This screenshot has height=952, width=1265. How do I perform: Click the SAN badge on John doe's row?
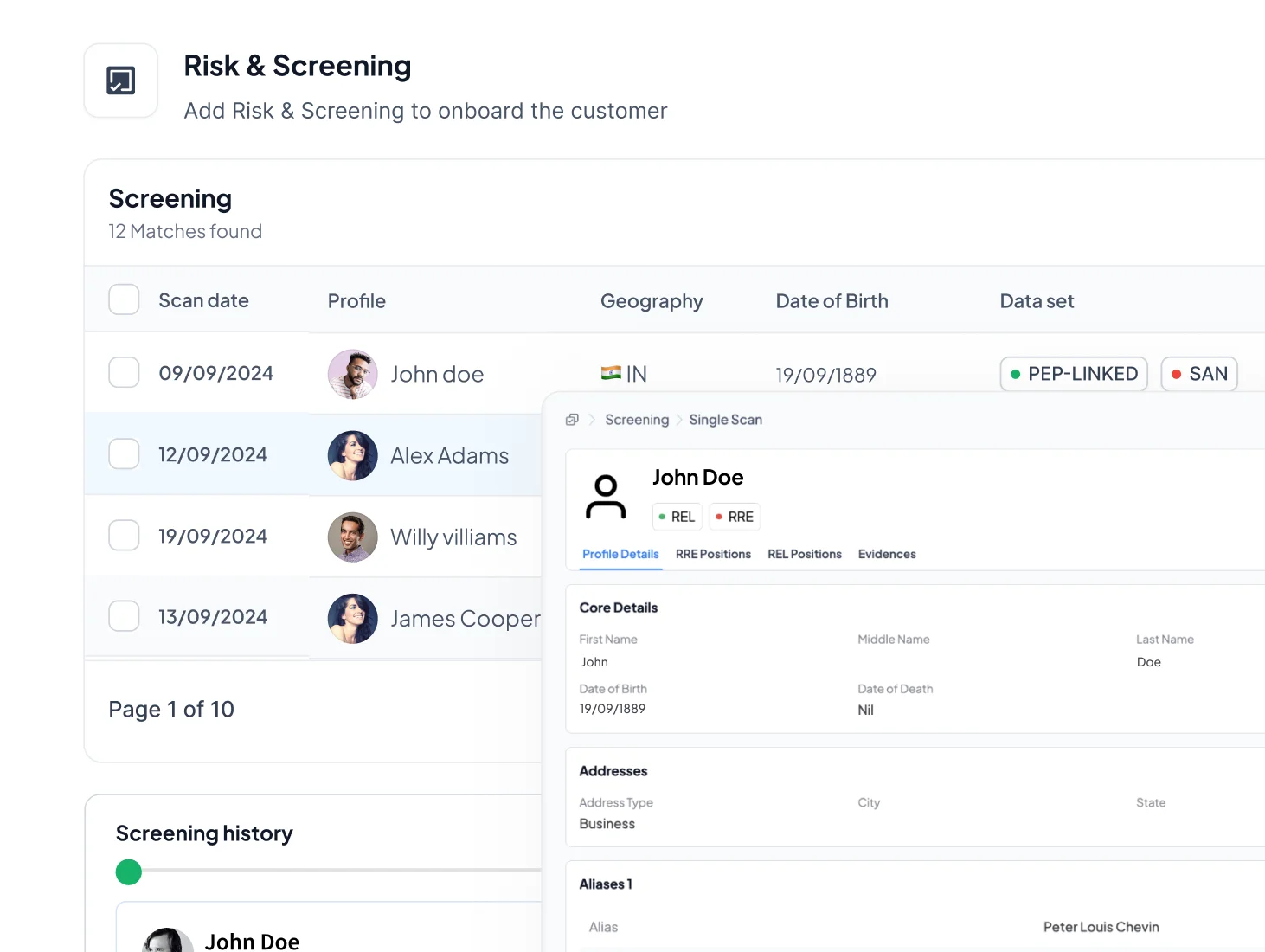(1199, 374)
